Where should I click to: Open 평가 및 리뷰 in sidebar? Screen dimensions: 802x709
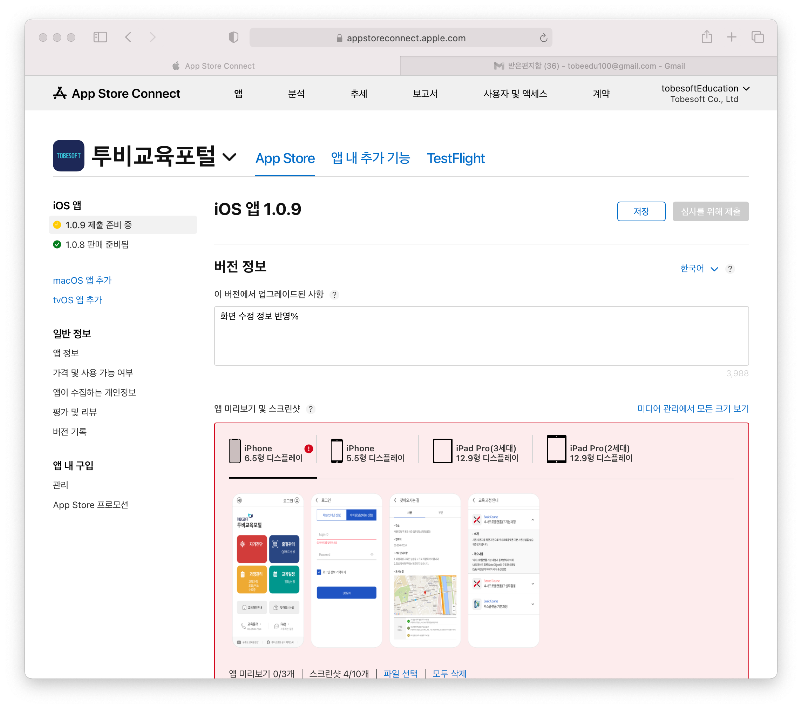coord(75,412)
